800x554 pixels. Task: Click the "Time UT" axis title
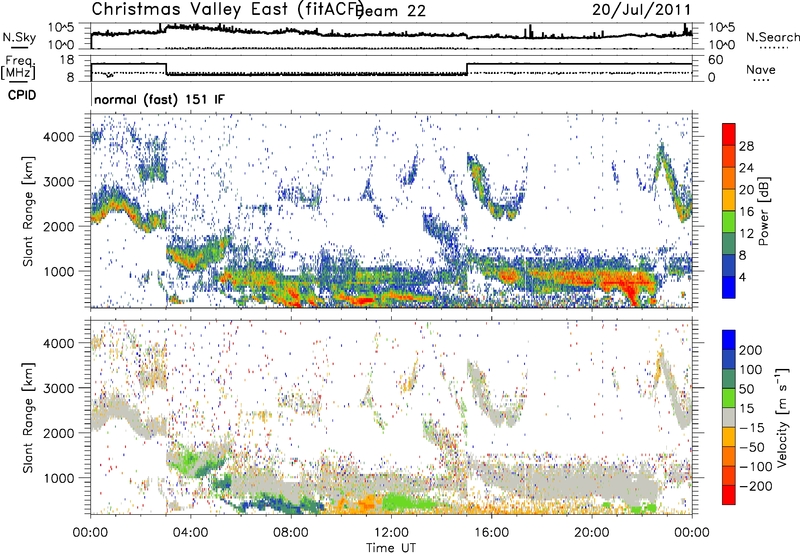point(391,548)
